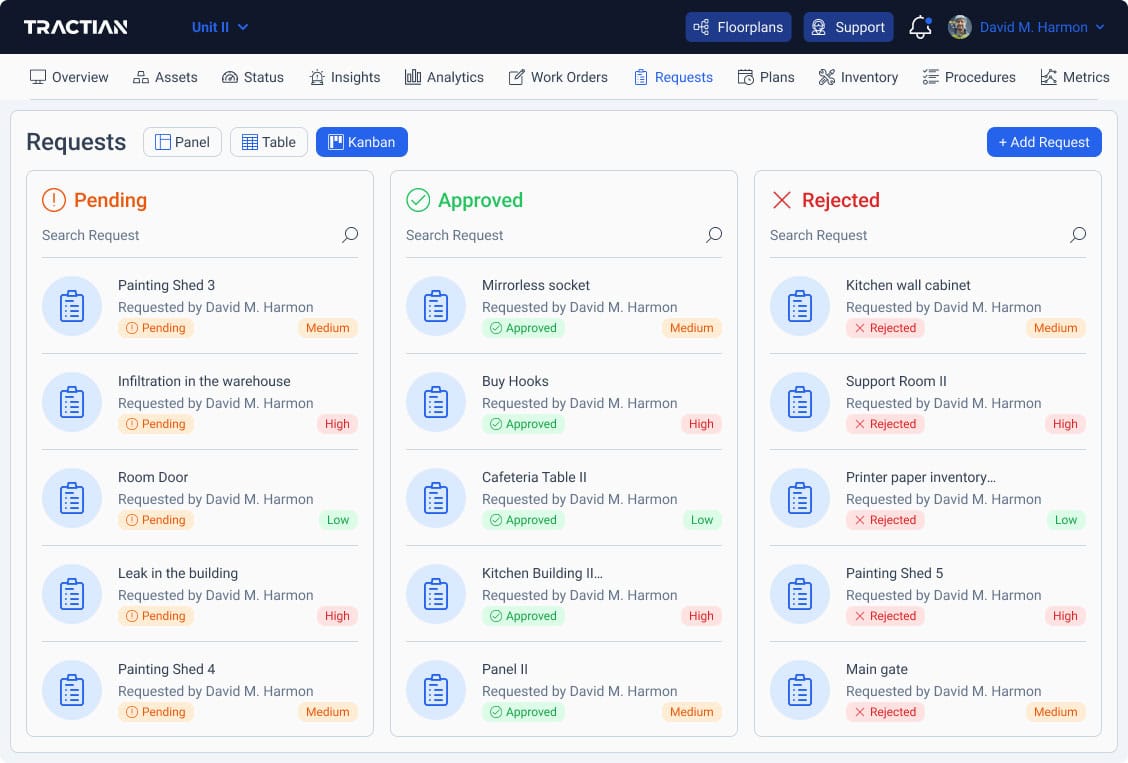Open the Kitchen wall cabinet title

[x=908, y=285]
